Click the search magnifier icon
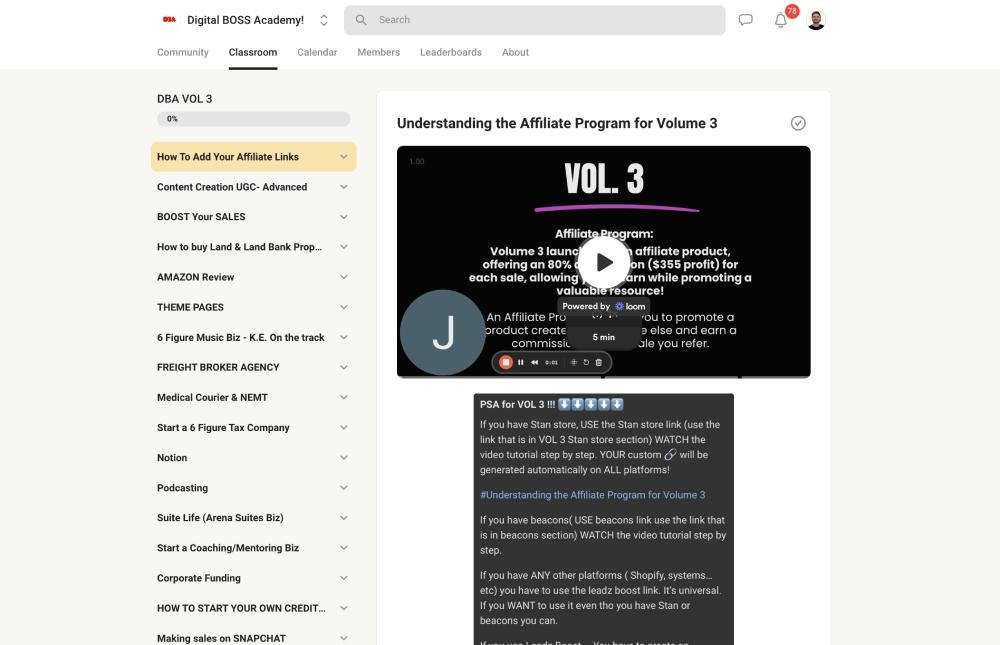The image size is (1000, 645). pyautogui.click(x=361, y=20)
